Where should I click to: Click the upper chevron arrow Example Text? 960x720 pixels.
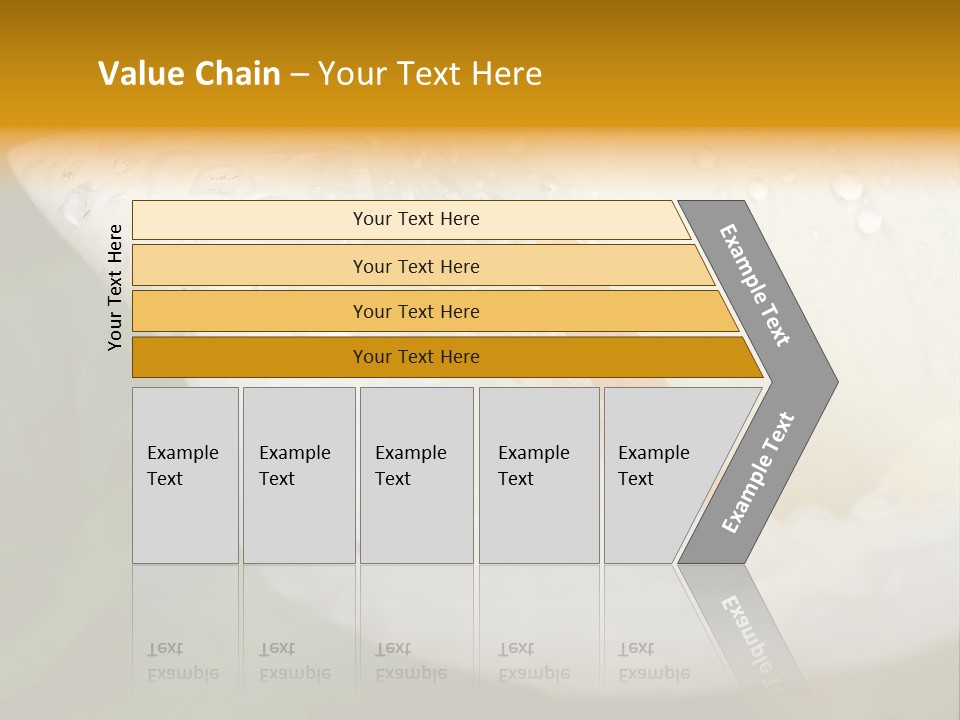pos(755,285)
